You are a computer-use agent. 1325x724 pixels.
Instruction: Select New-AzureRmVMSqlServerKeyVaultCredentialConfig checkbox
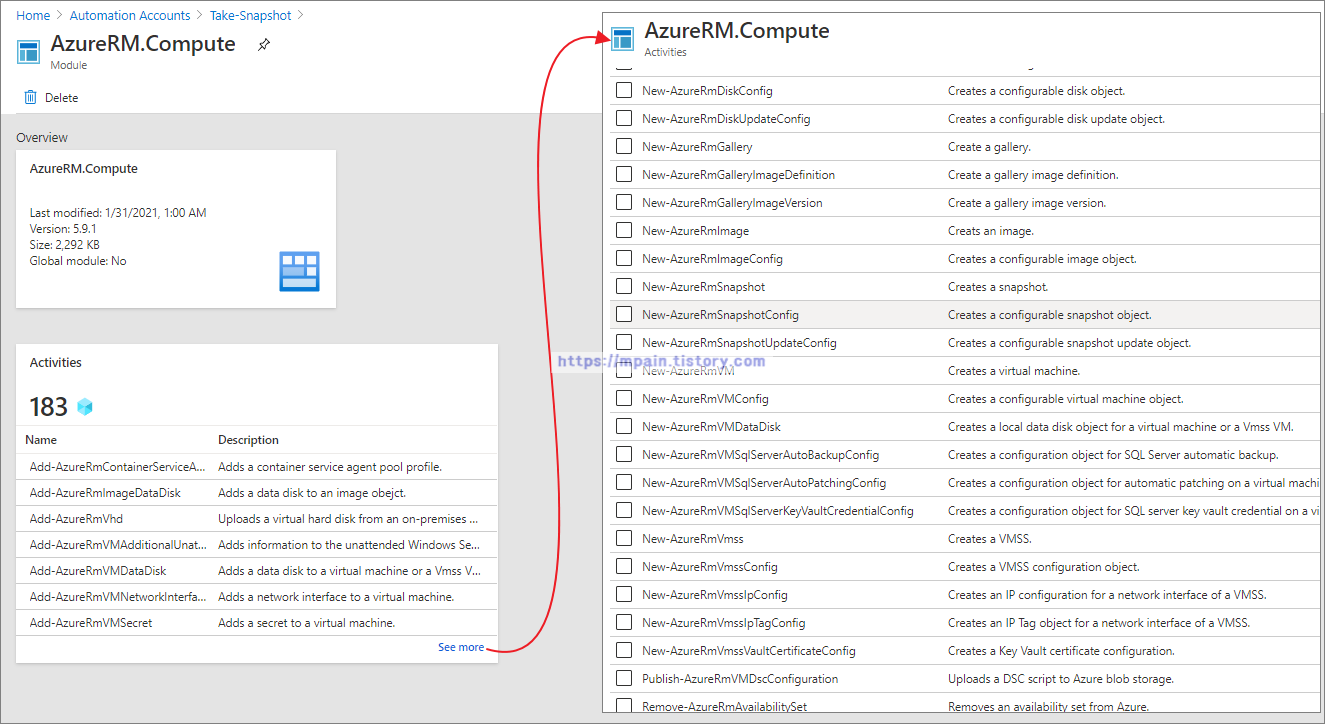(x=624, y=510)
